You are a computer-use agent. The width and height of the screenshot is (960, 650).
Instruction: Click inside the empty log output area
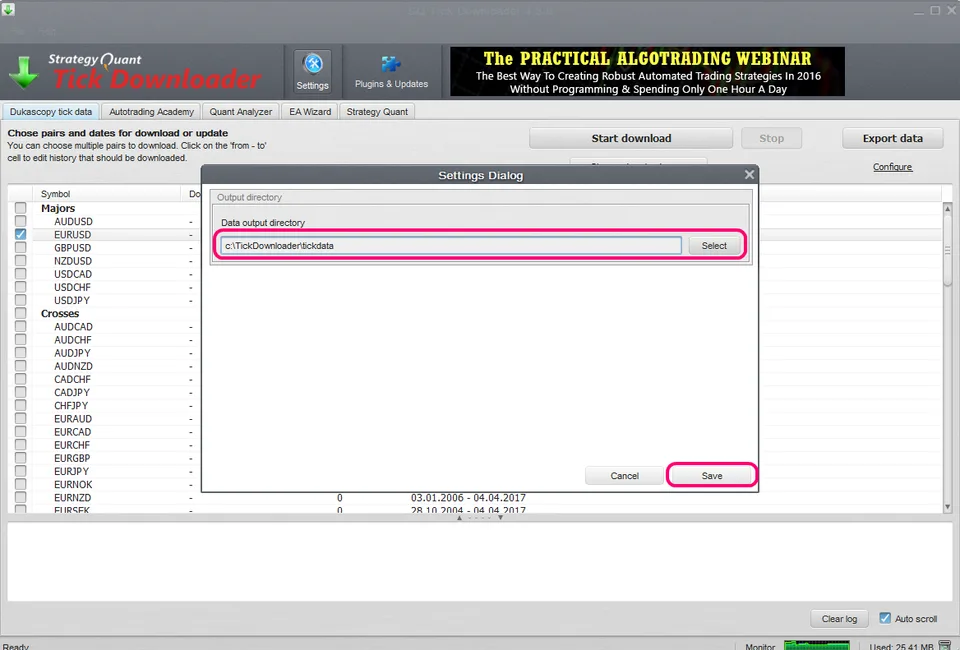click(x=480, y=562)
